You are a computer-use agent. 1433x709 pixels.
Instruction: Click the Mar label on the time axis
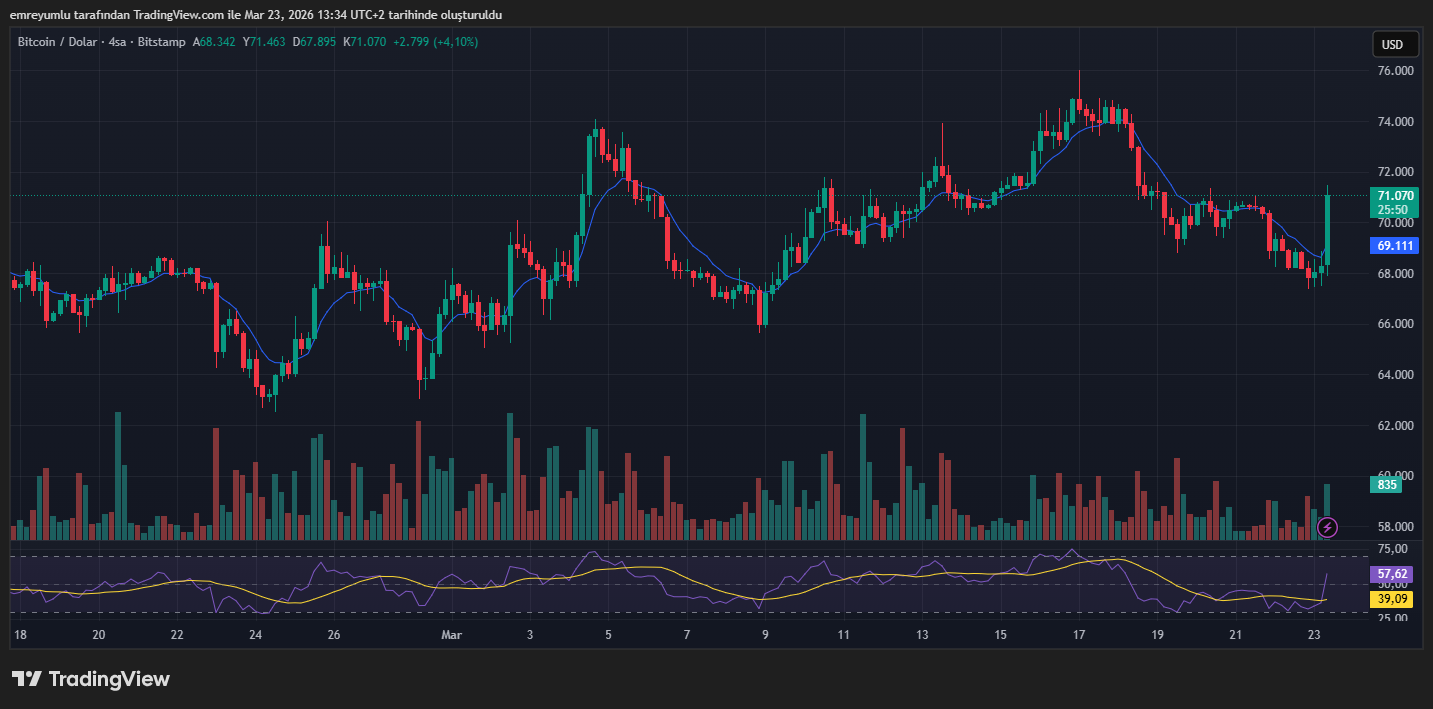pos(451,635)
